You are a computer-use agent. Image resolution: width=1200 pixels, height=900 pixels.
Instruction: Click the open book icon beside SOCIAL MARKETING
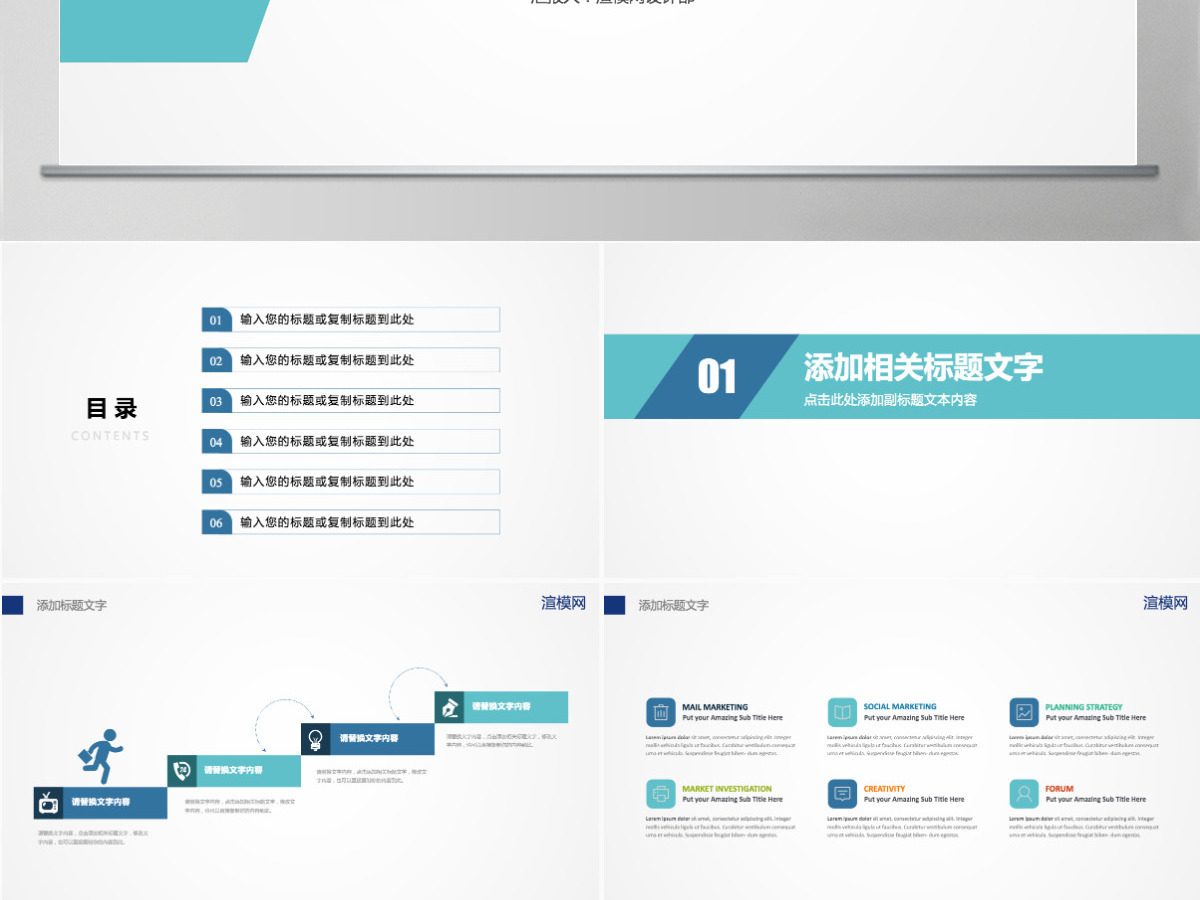[x=843, y=712]
